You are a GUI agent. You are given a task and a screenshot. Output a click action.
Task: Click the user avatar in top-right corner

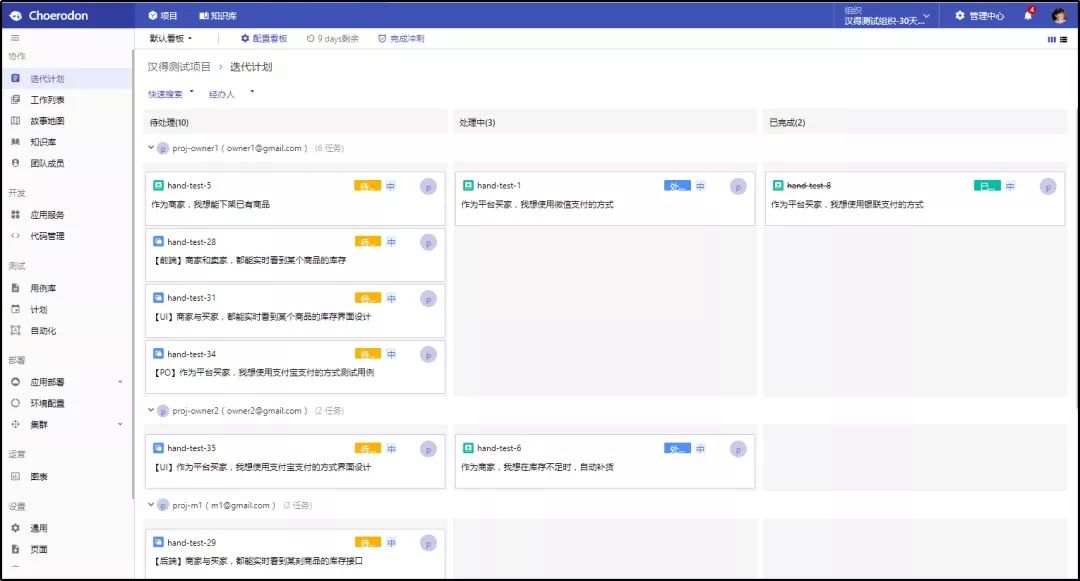coord(1059,16)
